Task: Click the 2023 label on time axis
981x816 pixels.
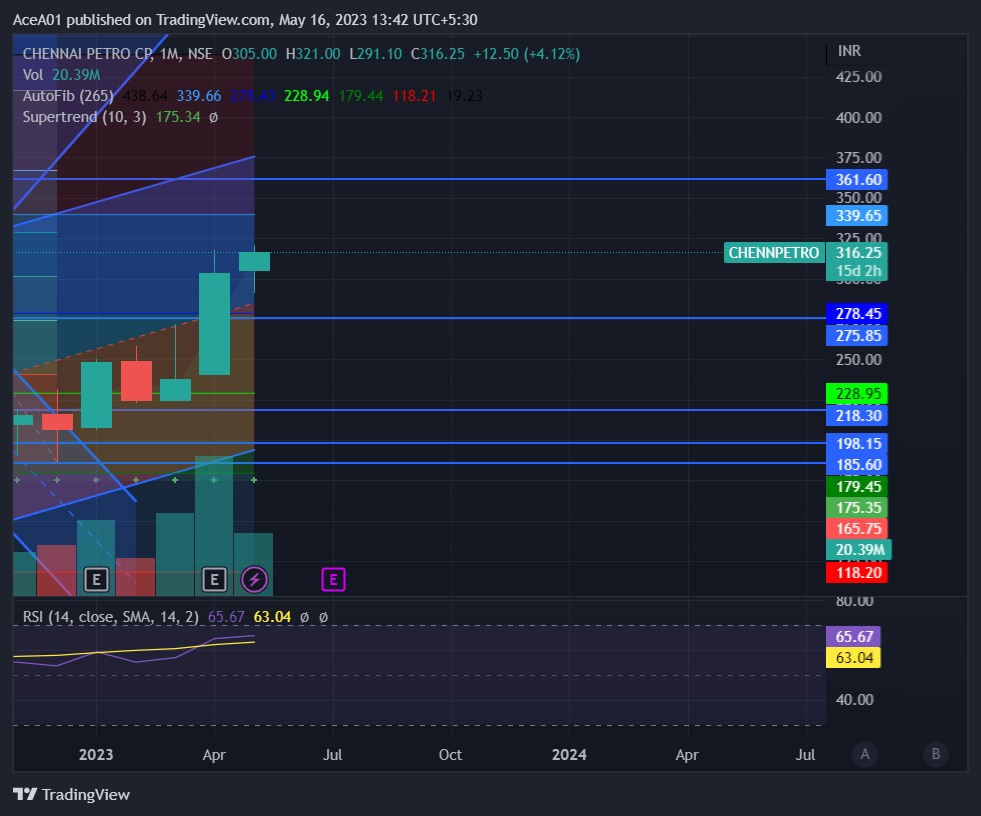Action: coord(96,755)
